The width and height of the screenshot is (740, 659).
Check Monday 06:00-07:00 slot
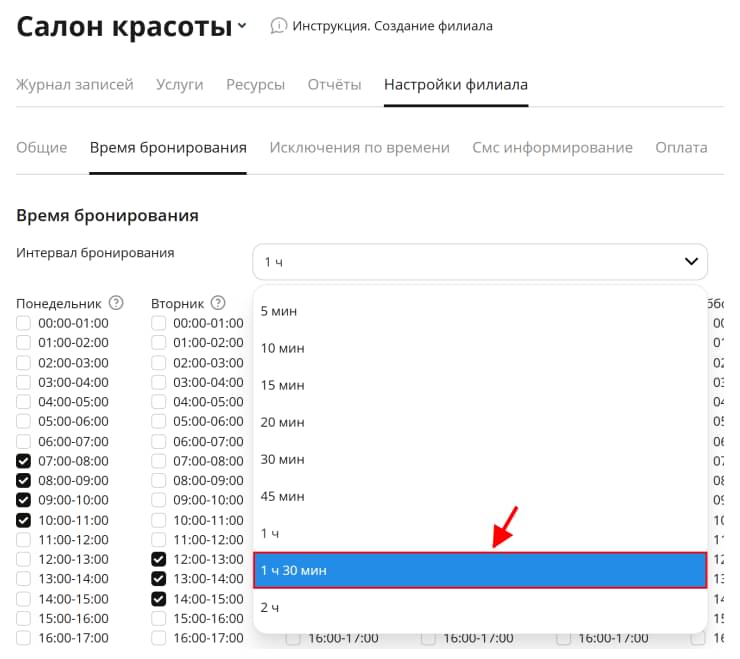click(x=23, y=441)
